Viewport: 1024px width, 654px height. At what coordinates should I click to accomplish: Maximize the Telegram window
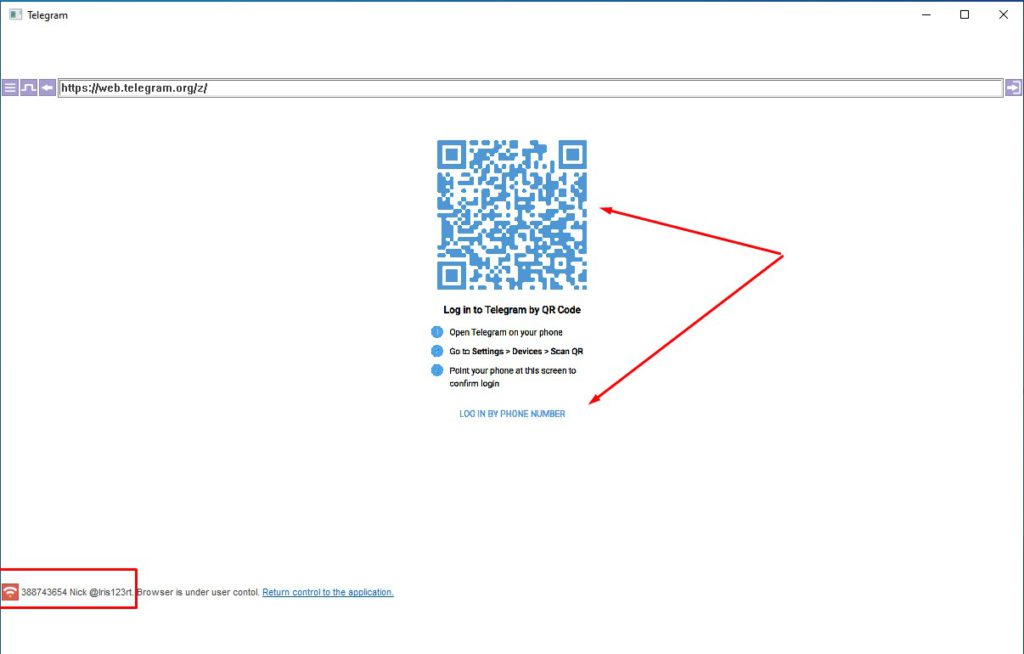[964, 14]
